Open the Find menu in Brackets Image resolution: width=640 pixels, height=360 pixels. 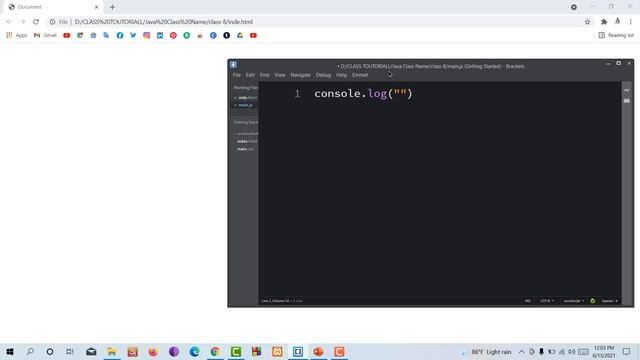(x=264, y=75)
